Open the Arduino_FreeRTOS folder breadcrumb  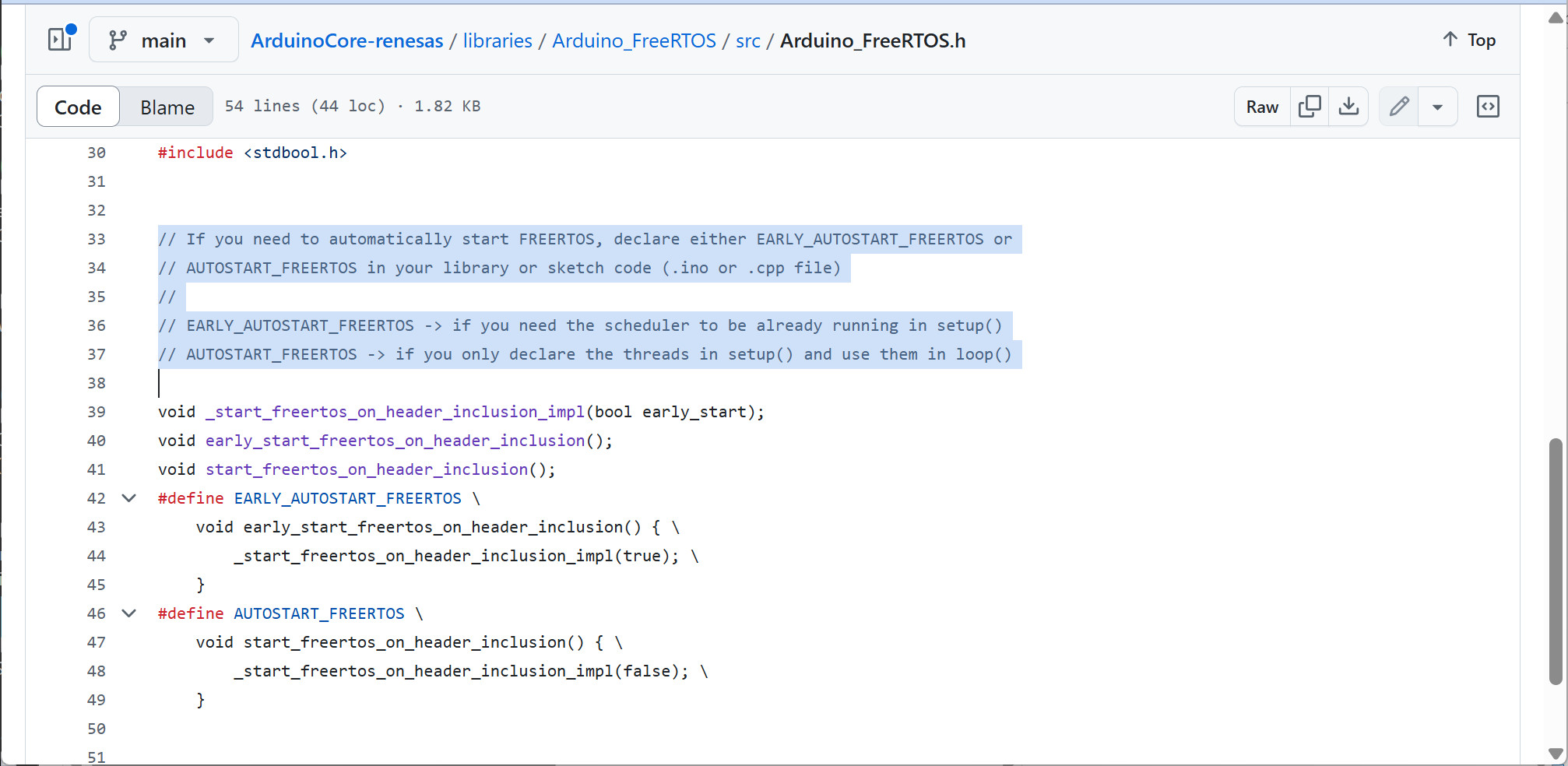point(634,40)
